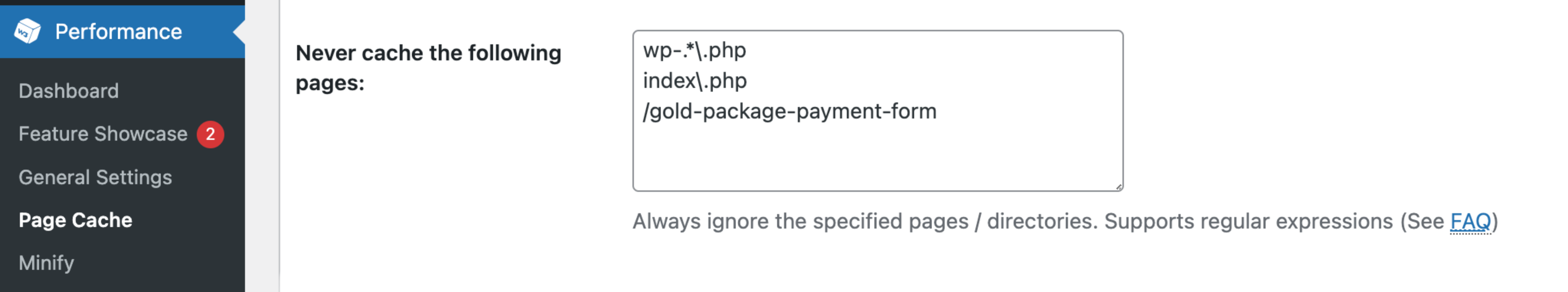Place cursor on the wp-.*\.php line
The width and height of the screenshot is (1568, 292).
click(x=694, y=50)
